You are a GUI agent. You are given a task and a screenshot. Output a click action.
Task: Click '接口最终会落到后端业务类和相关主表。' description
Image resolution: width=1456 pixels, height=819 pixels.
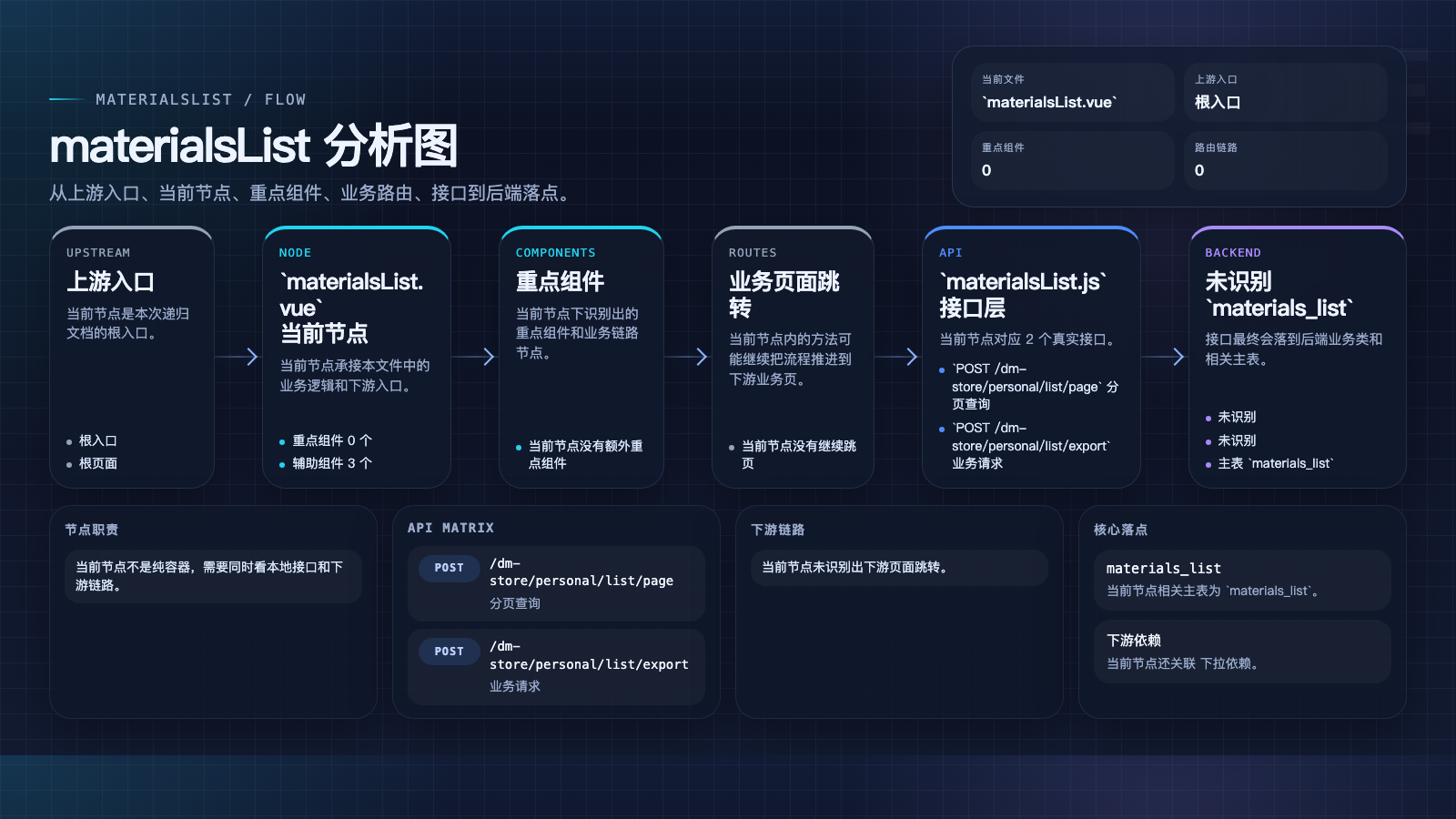tap(1294, 349)
